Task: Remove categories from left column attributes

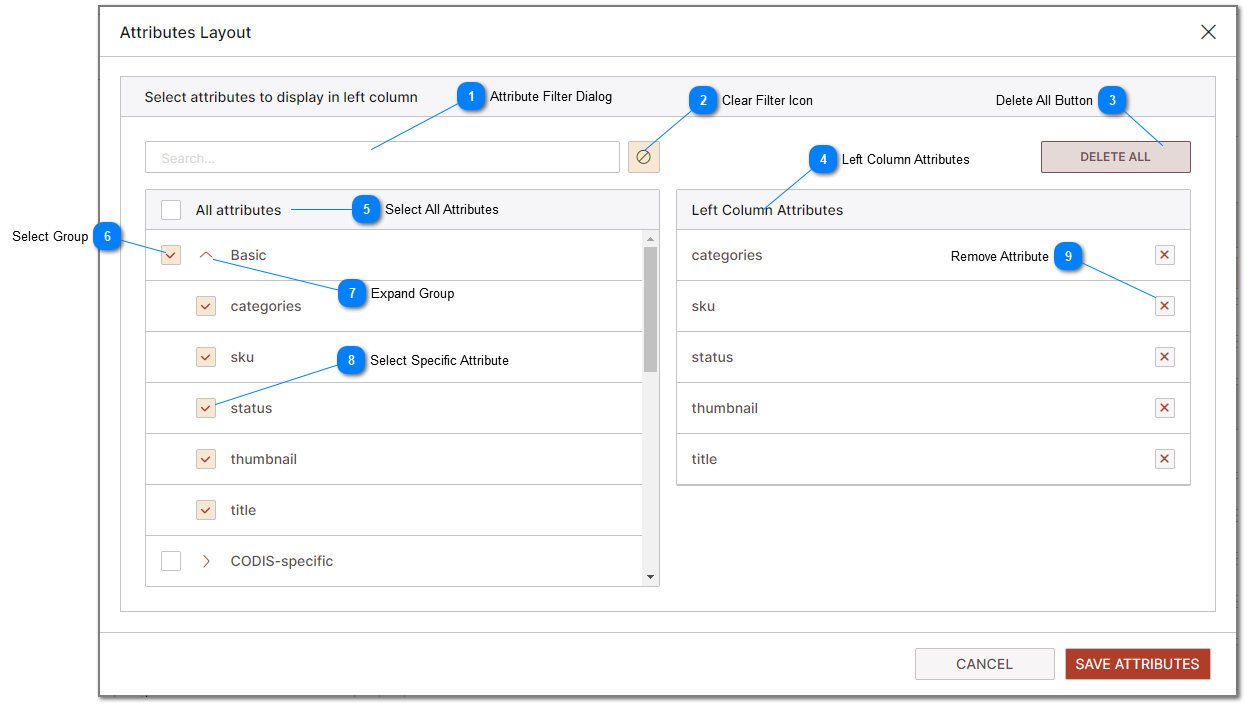Action: point(1164,255)
